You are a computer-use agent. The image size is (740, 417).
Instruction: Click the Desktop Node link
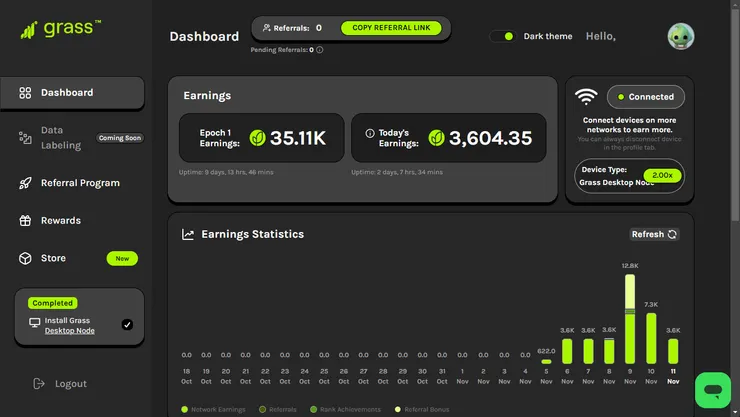[70, 331]
